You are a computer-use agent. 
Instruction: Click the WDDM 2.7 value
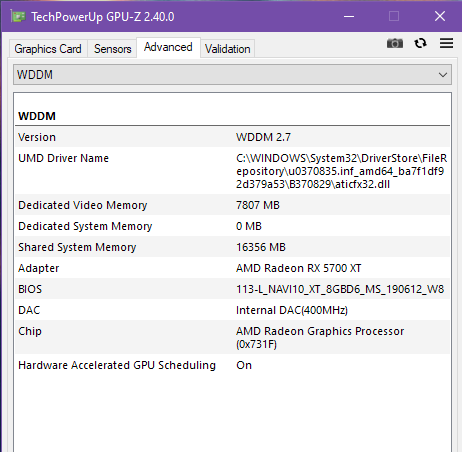(x=263, y=137)
